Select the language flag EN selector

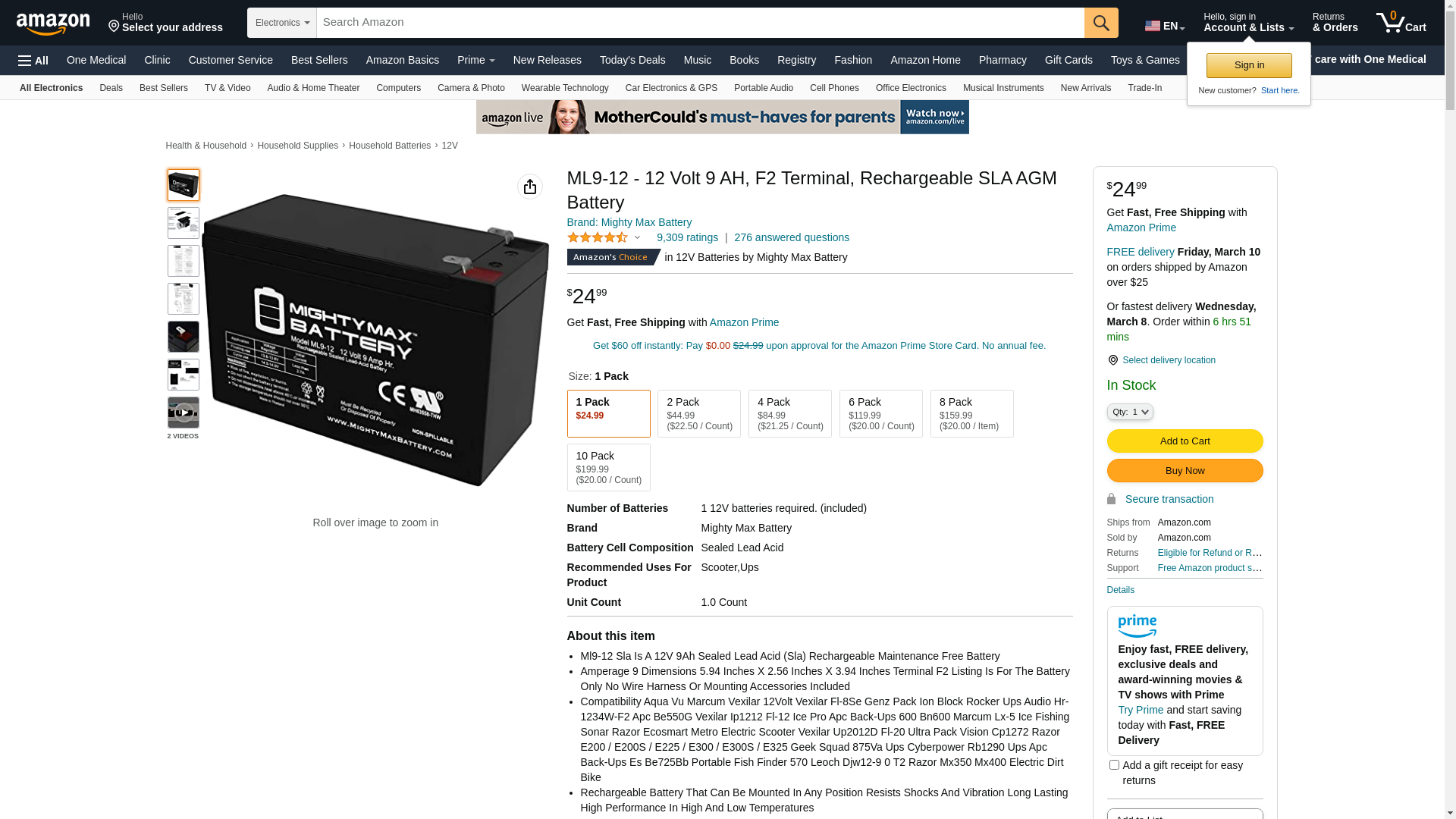pyautogui.click(x=1164, y=26)
